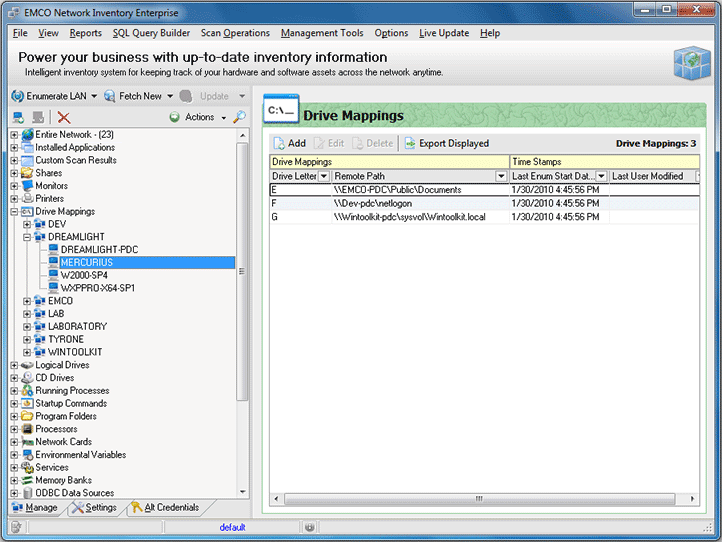
Task: Click the Network Cards tree icon
Action: 27,442
